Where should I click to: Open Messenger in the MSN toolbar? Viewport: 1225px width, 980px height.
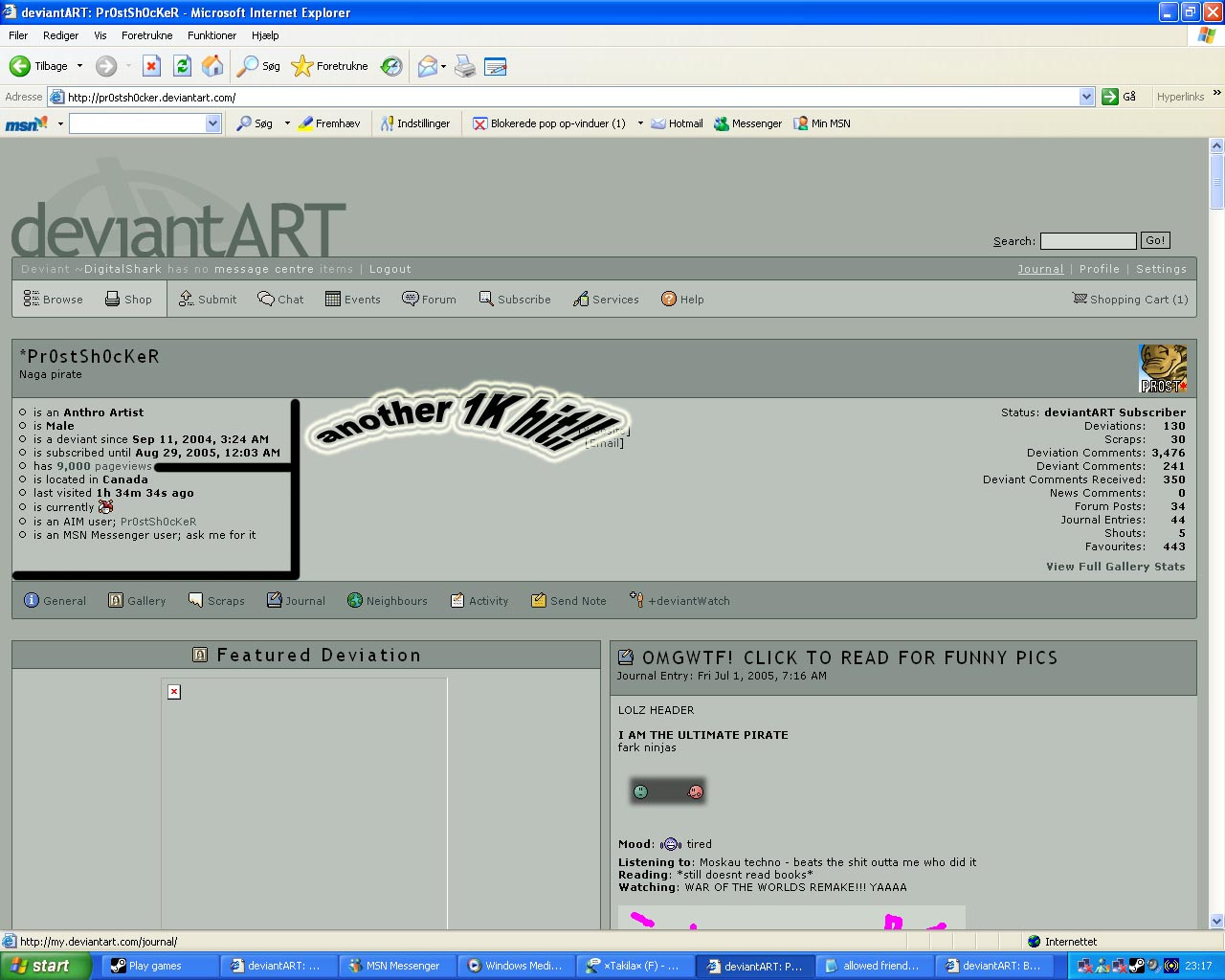(x=747, y=123)
